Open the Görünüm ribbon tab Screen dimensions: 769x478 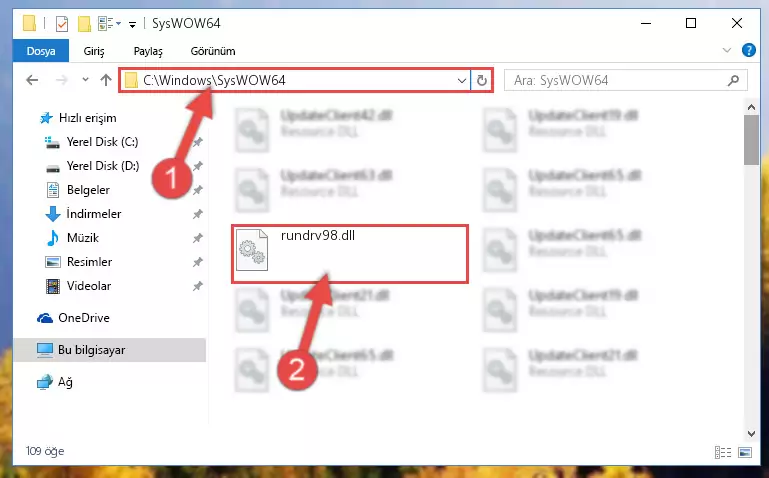coord(213,51)
